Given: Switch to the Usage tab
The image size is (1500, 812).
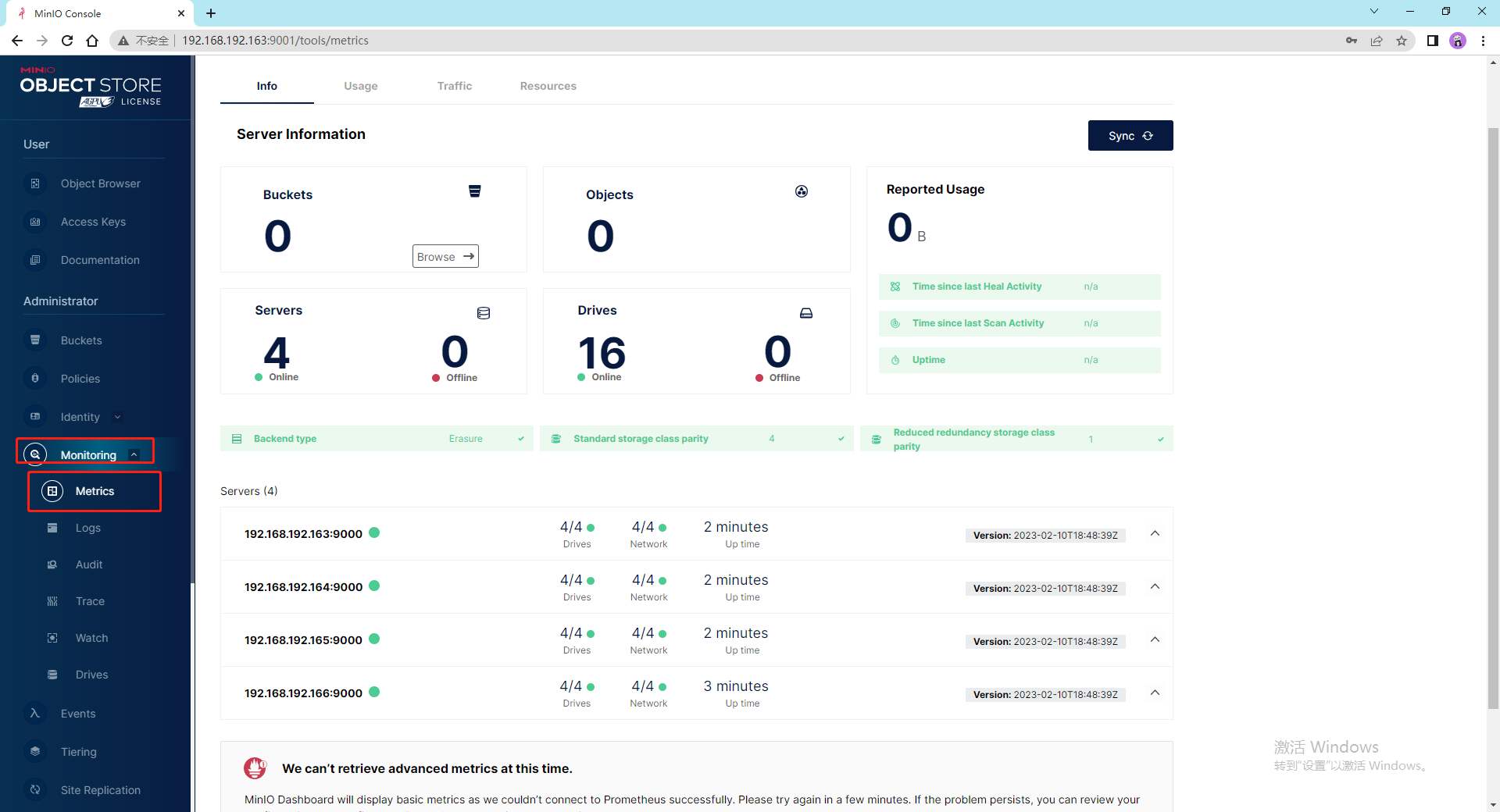Looking at the screenshot, I should pyautogui.click(x=361, y=86).
